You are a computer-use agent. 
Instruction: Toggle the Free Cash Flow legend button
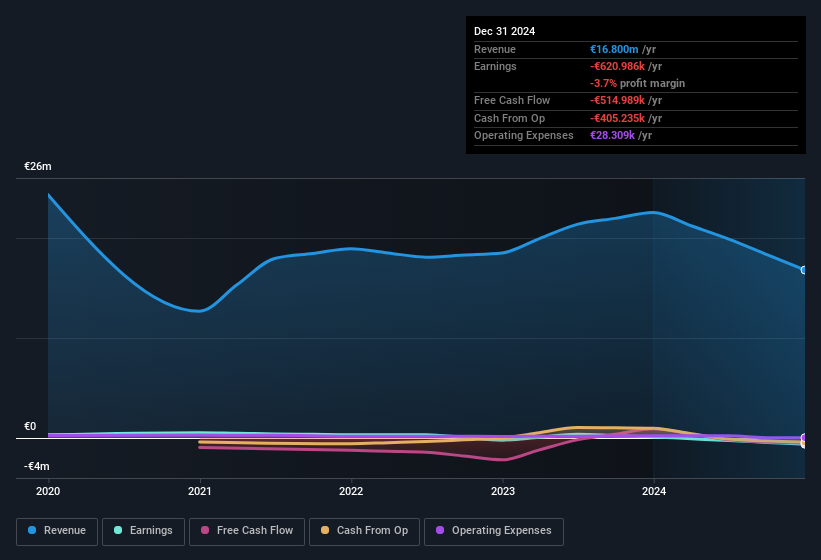(247, 532)
